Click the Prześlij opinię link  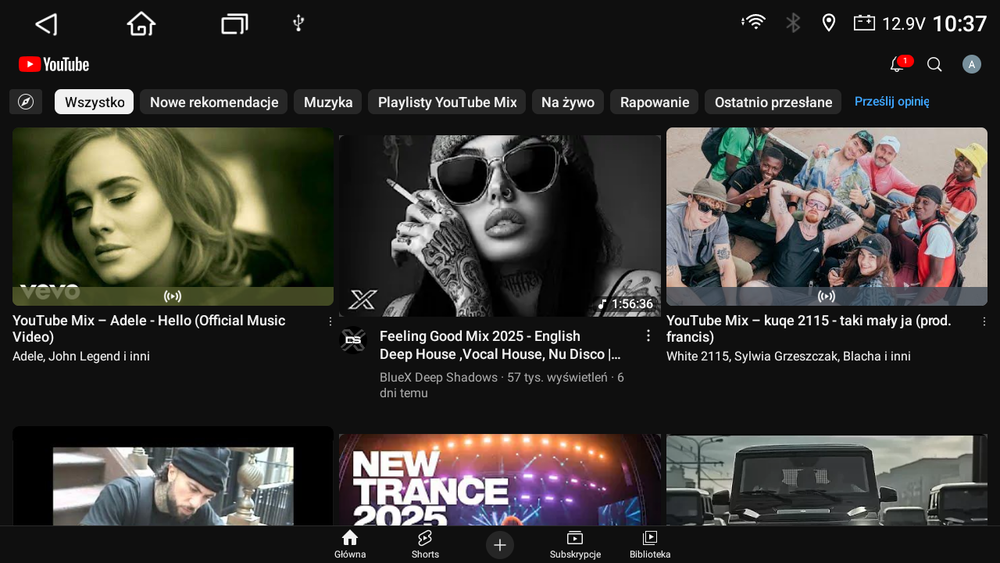pos(892,101)
